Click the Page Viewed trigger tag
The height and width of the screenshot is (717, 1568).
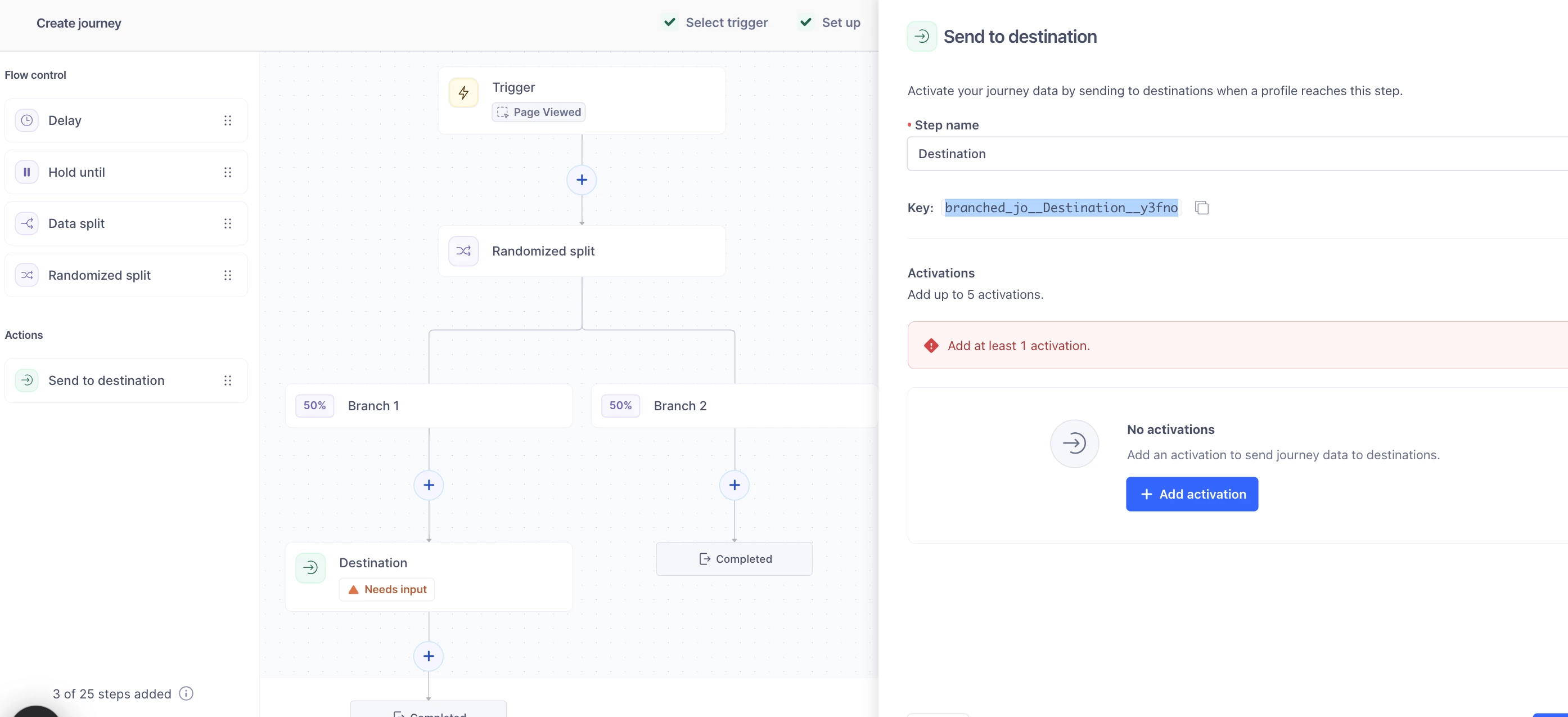[x=539, y=112]
